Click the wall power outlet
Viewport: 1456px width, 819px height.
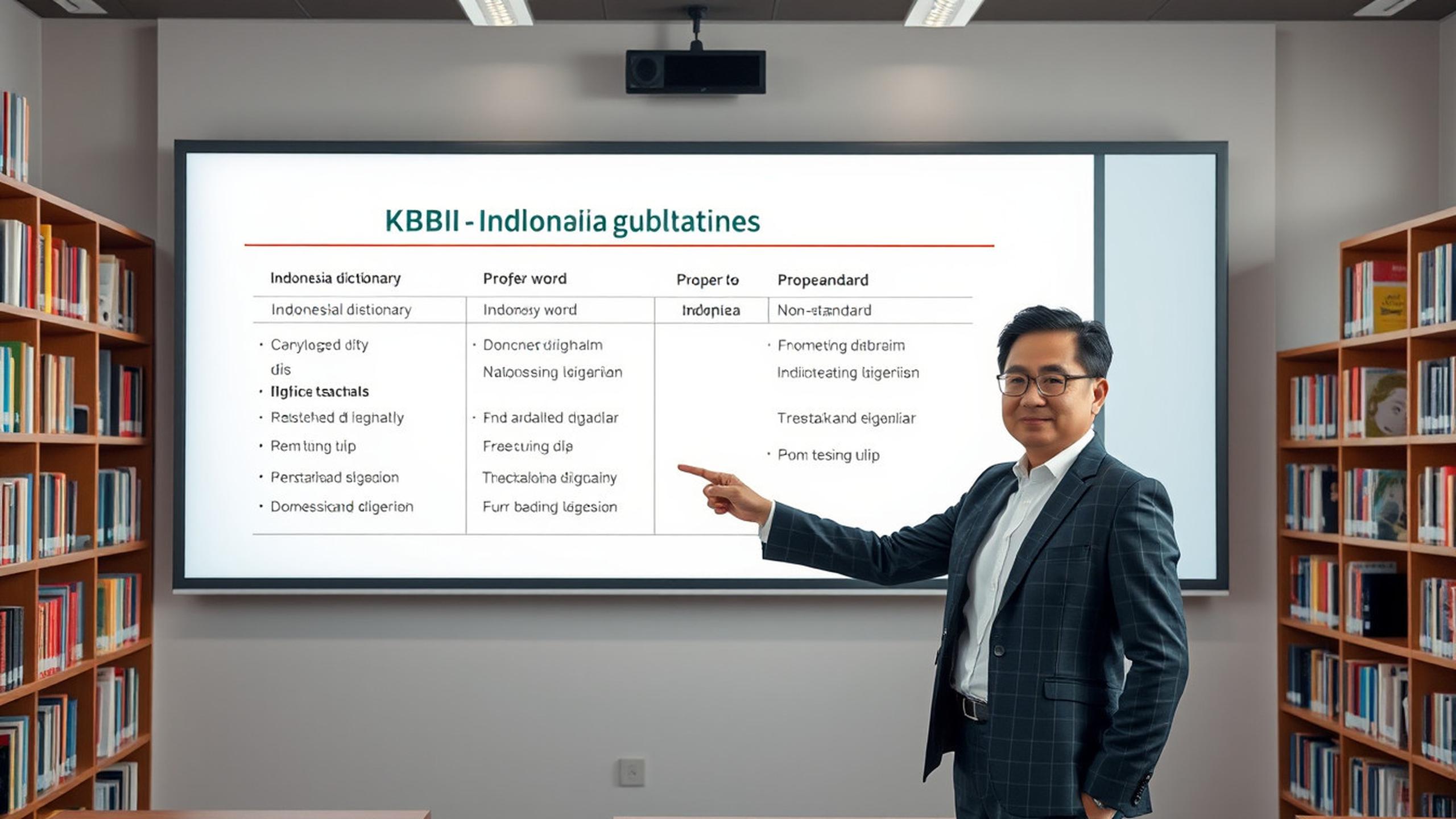tap(632, 772)
